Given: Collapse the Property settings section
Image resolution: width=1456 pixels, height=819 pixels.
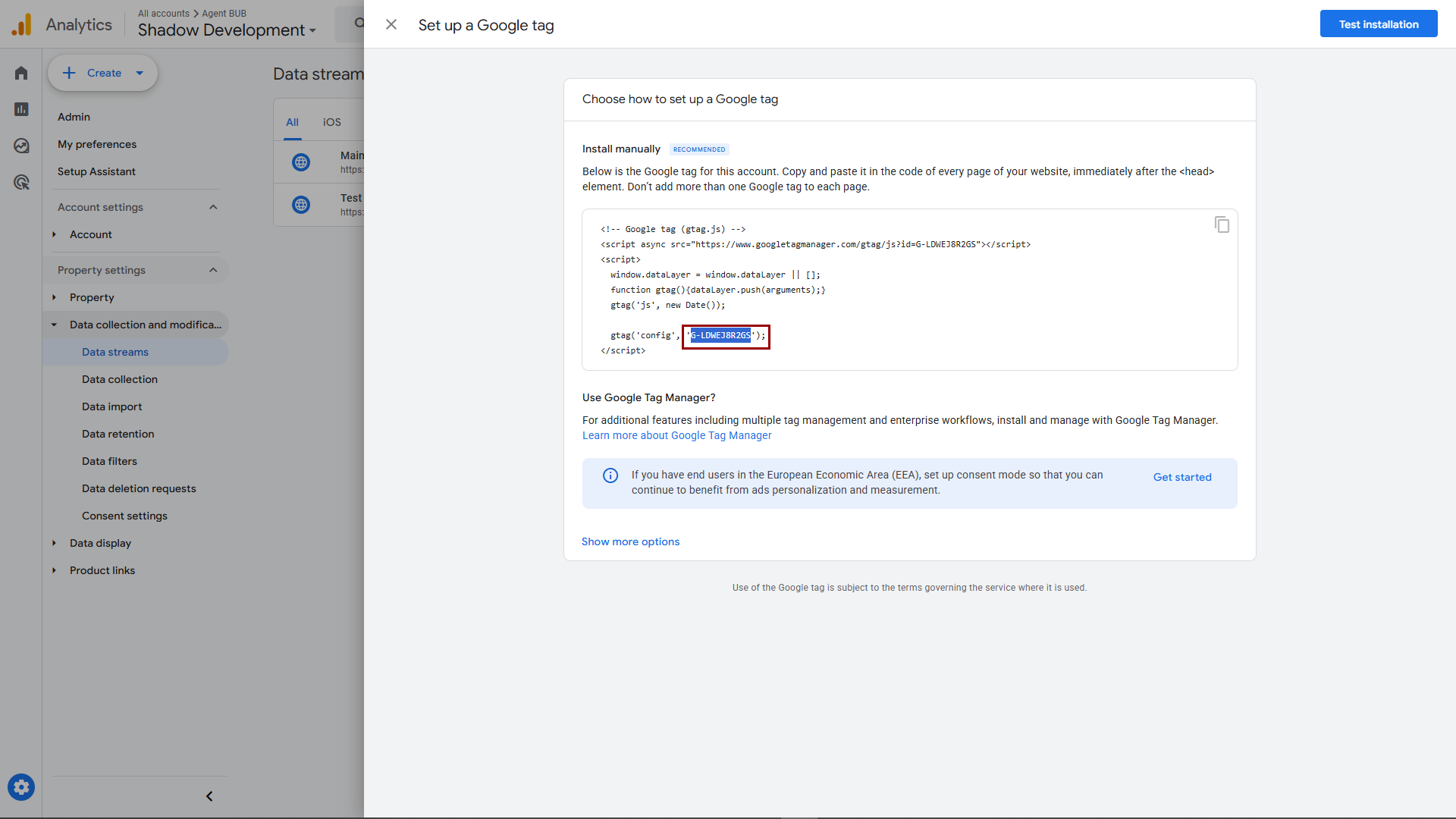Looking at the screenshot, I should pos(213,270).
